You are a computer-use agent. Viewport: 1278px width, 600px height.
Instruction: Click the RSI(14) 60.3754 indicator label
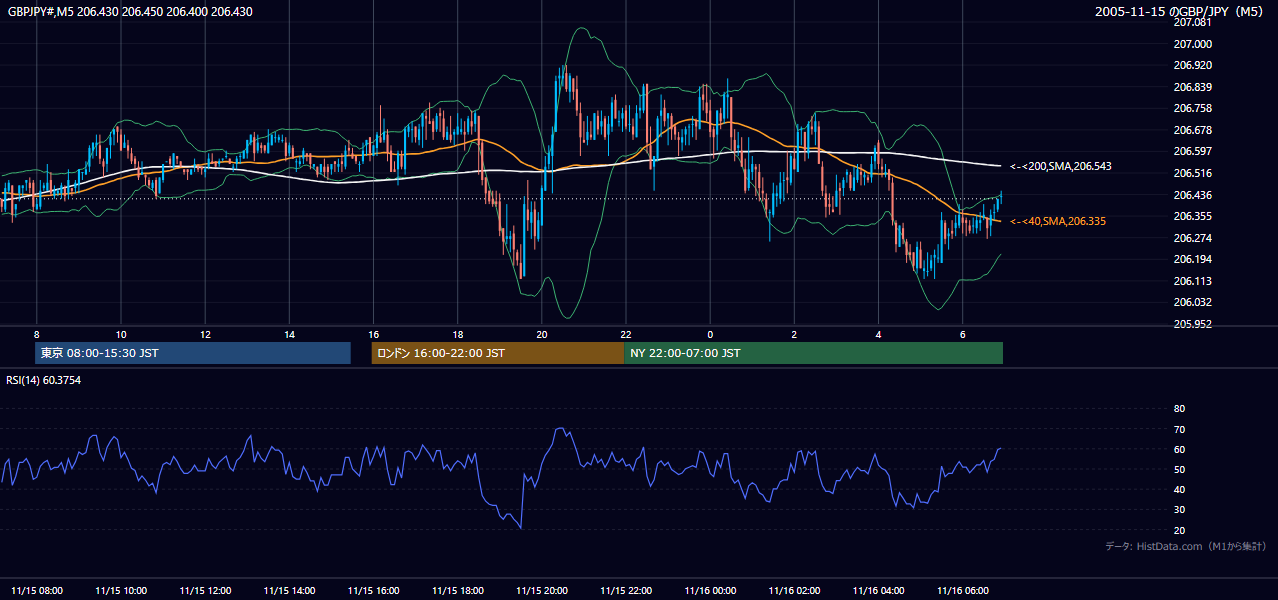pyautogui.click(x=44, y=380)
